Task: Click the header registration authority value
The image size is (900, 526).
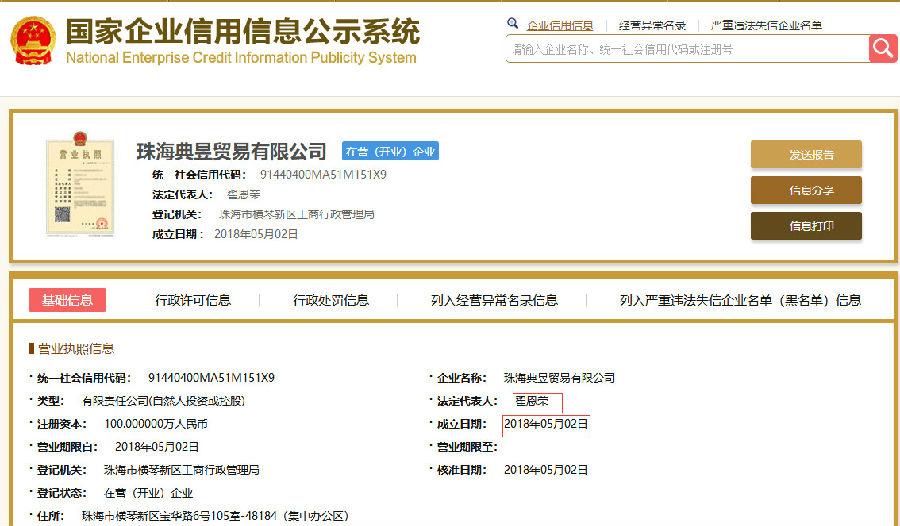Action: click(297, 214)
